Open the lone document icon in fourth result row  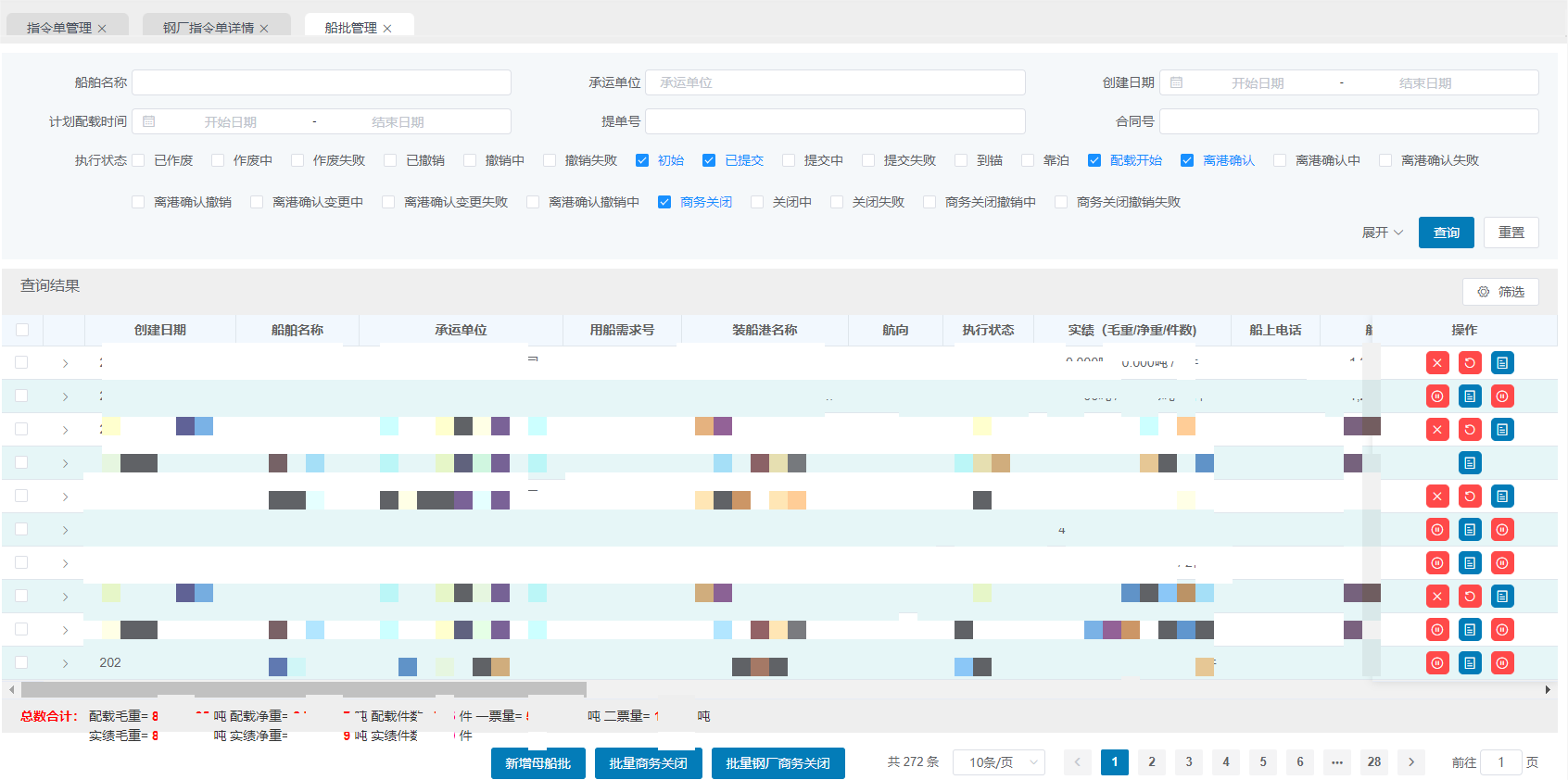[1470, 463]
